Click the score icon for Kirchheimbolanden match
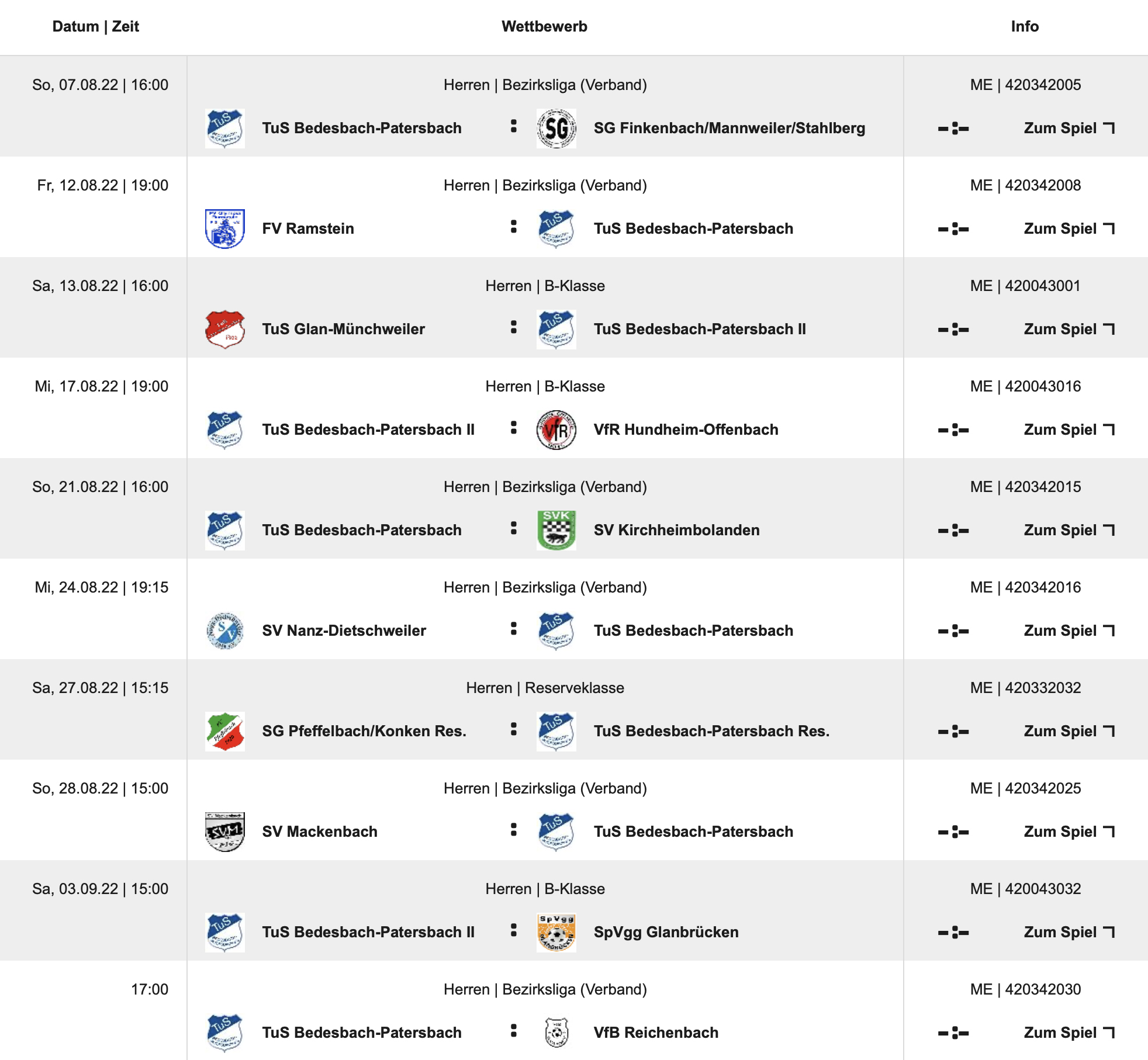Screen dimensions: 1148x1060 [953, 531]
